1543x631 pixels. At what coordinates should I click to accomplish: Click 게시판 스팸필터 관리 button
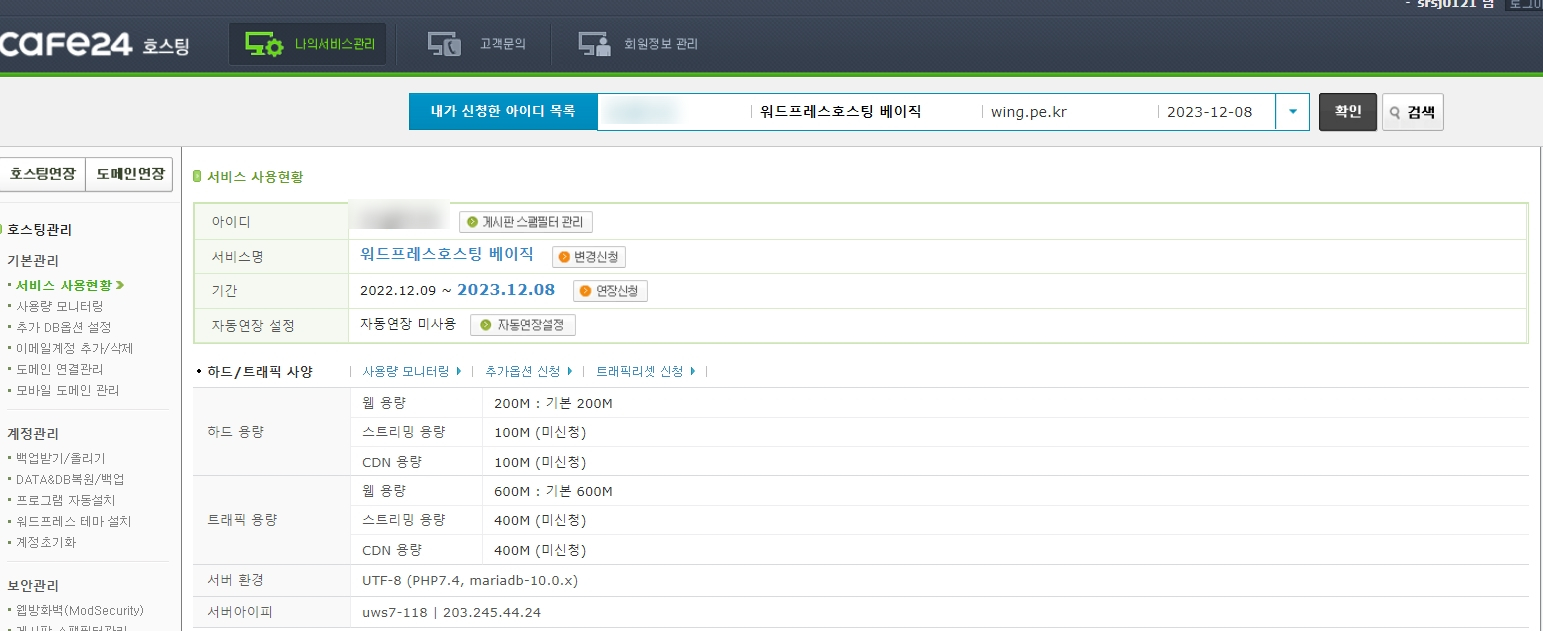(x=526, y=222)
